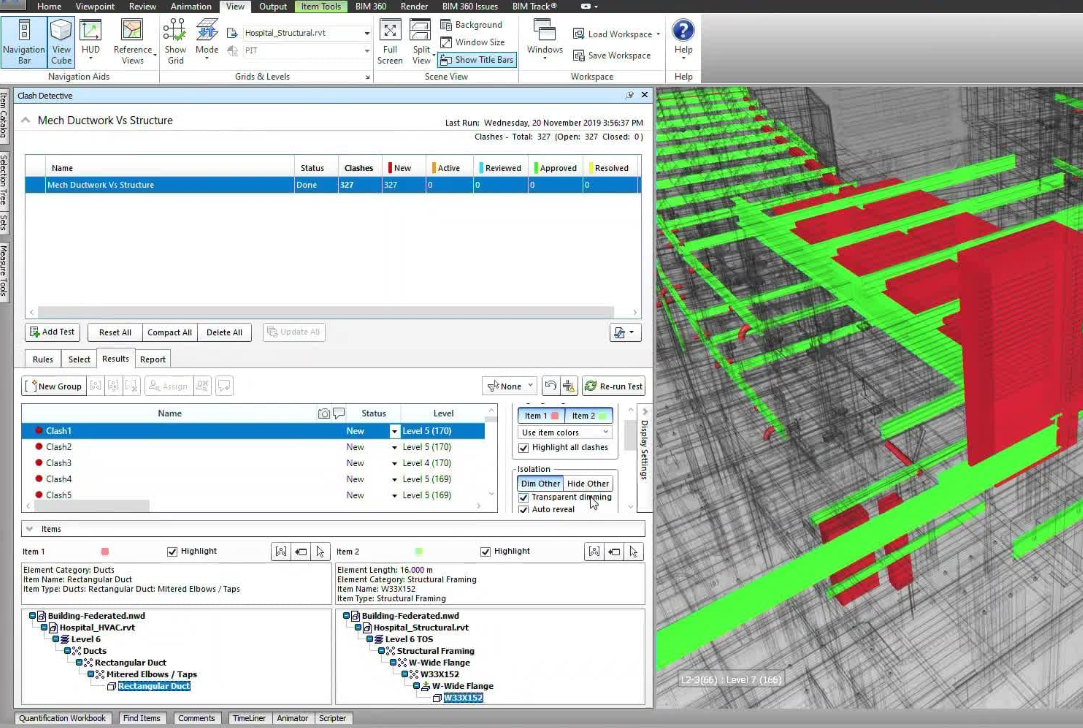
Task: Click the Help question mark icon
Action: click(683, 31)
